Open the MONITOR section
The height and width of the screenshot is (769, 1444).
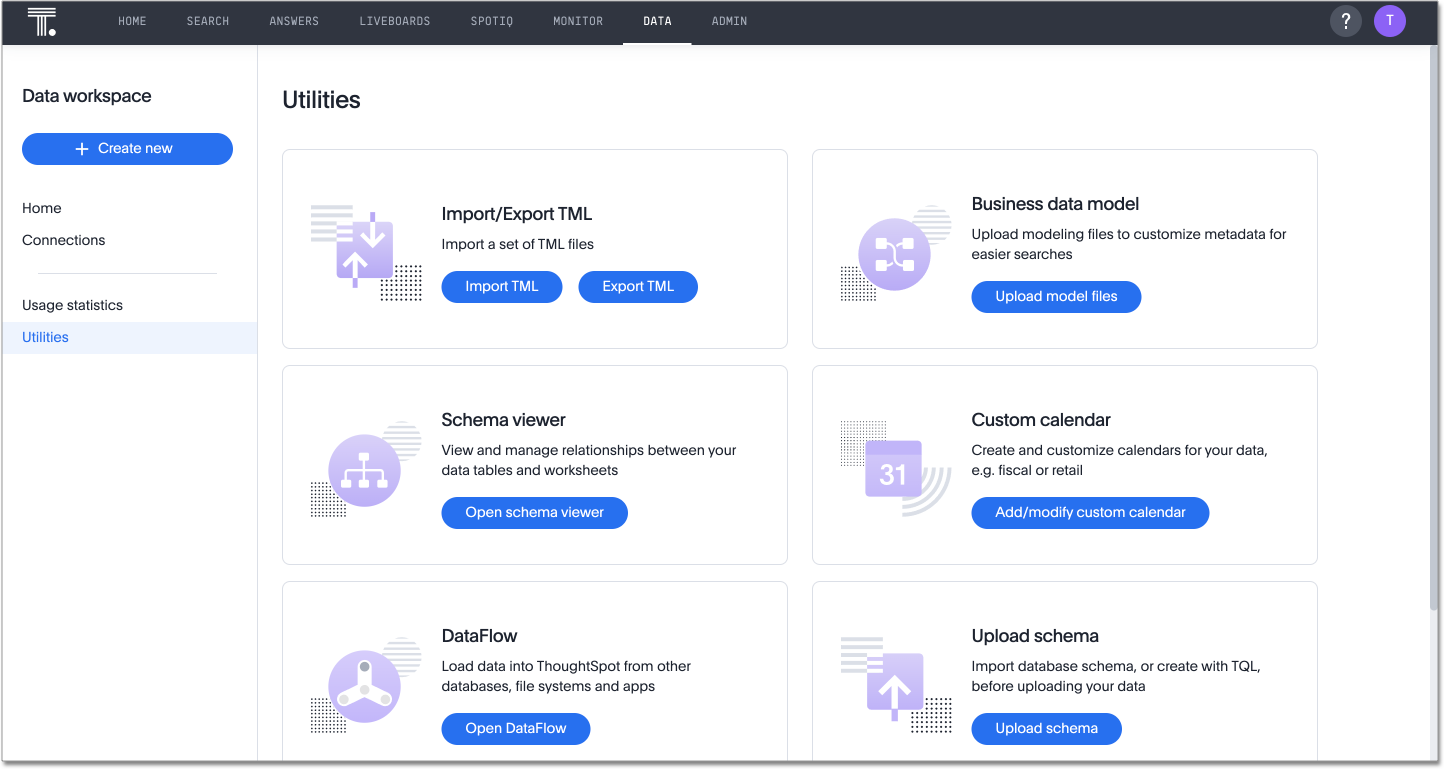pos(577,20)
